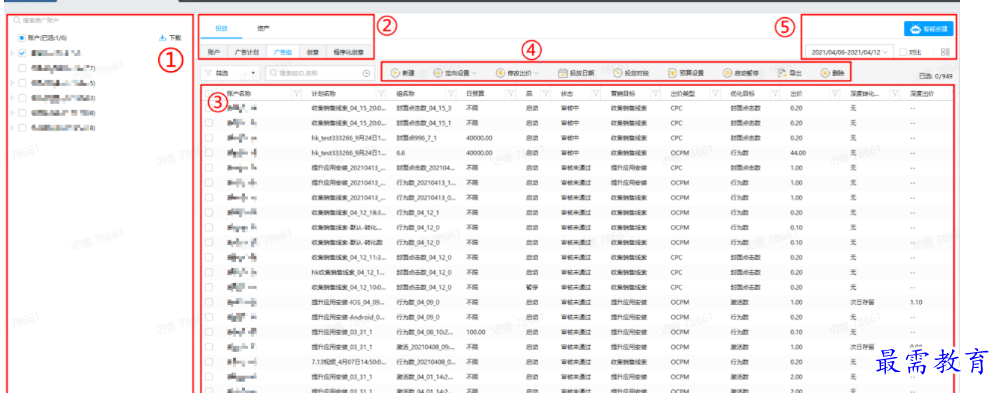
Task: Click plan name 7.13视频_4月07日14:50
Action: click(348, 361)
